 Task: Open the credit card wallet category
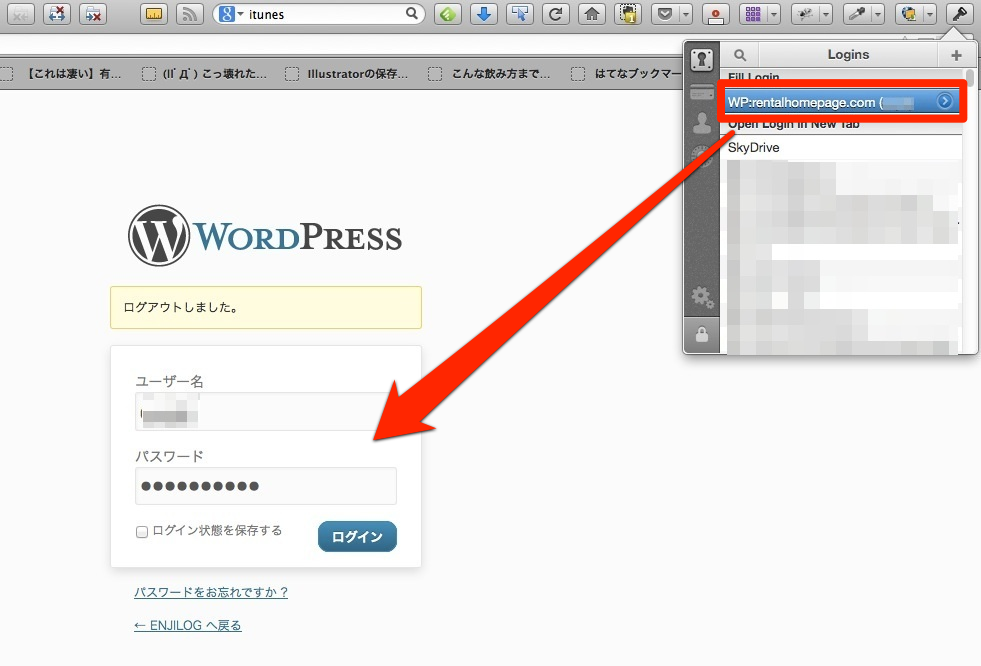702,93
